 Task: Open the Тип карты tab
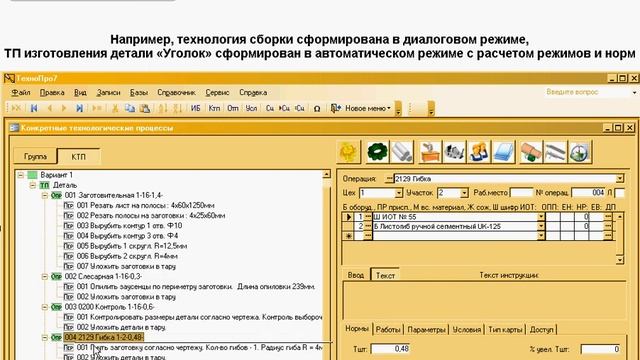tap(505, 329)
